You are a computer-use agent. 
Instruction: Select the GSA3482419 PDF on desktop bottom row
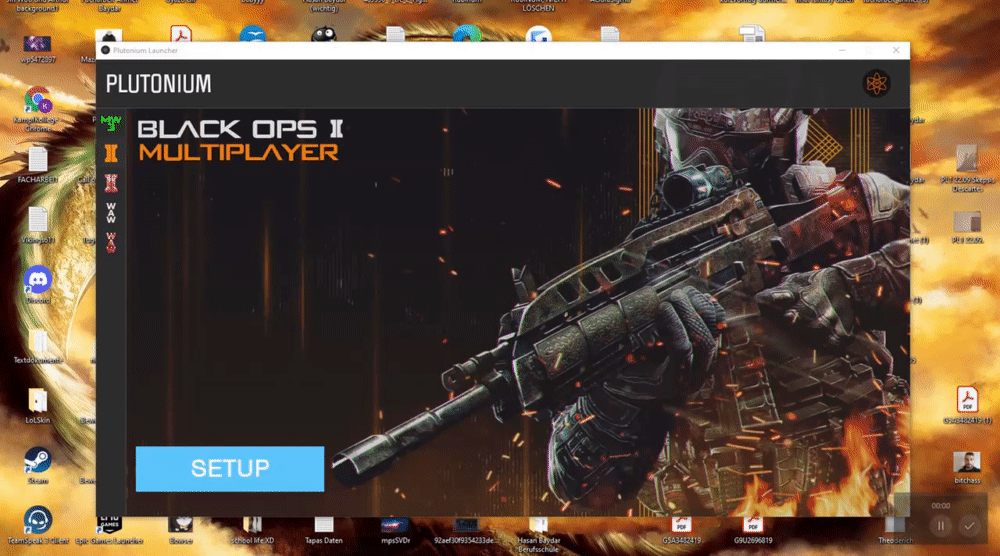point(681,530)
